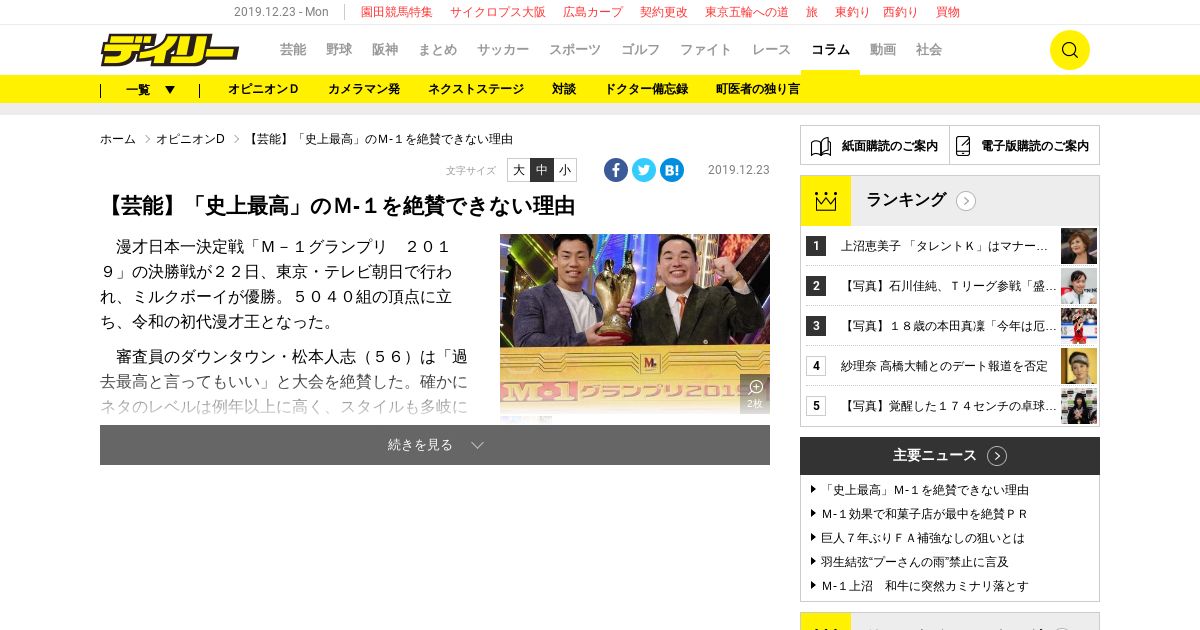
Task: Open the 西釣り top link
Action: 901,12
